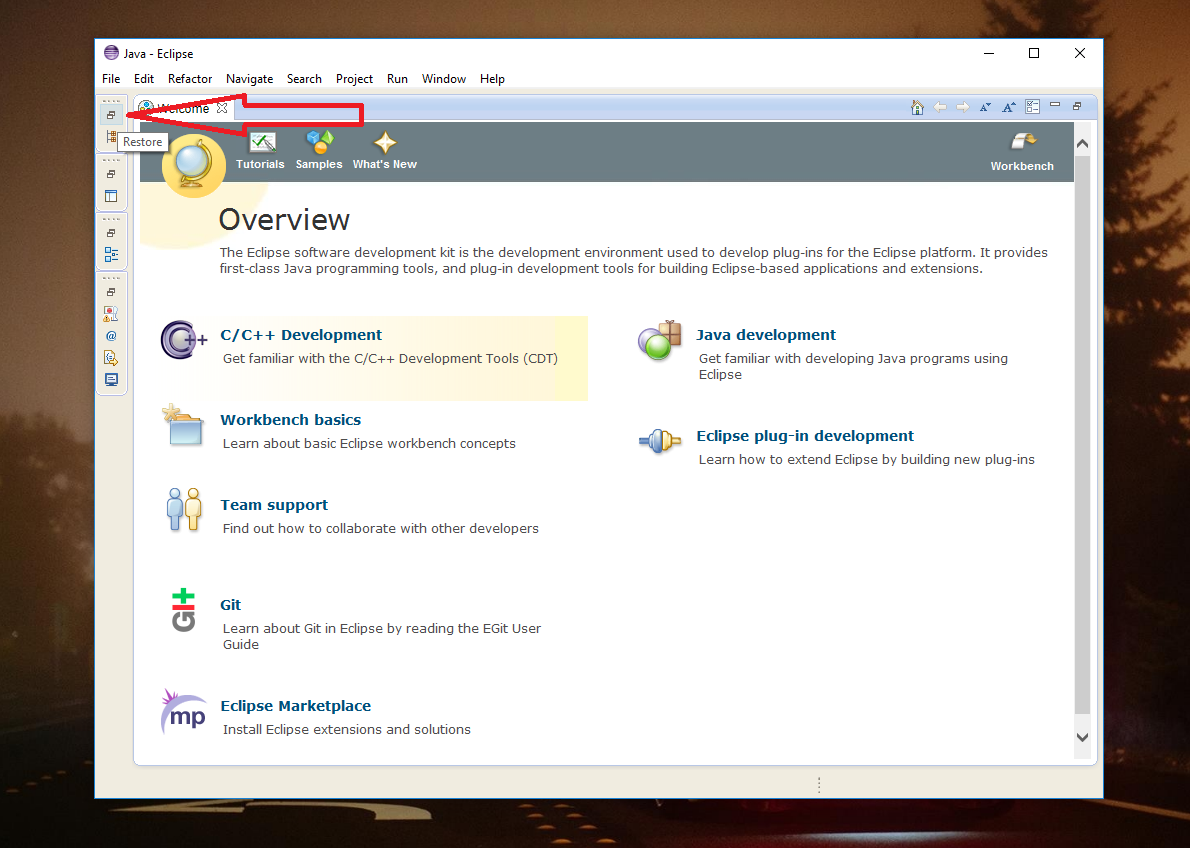
Task: Open the C/C++ Development link
Action: 301,335
